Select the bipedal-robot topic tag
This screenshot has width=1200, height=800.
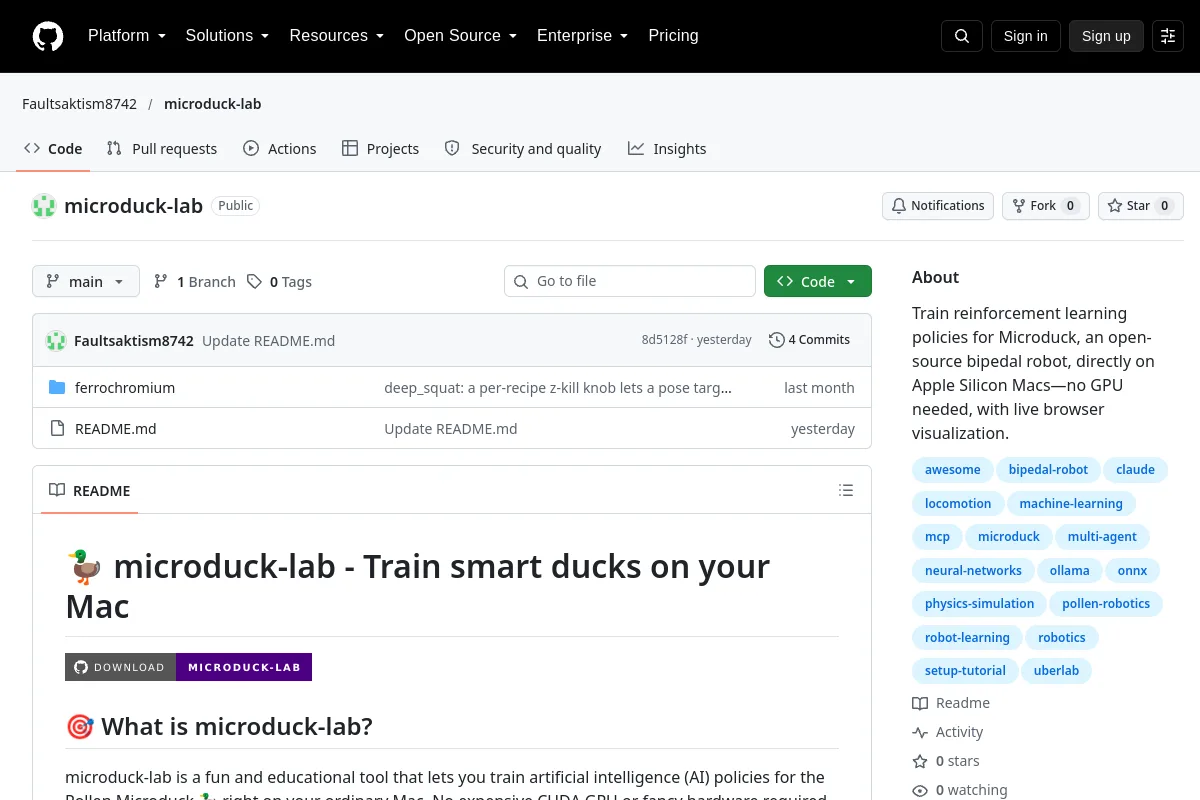click(1048, 470)
